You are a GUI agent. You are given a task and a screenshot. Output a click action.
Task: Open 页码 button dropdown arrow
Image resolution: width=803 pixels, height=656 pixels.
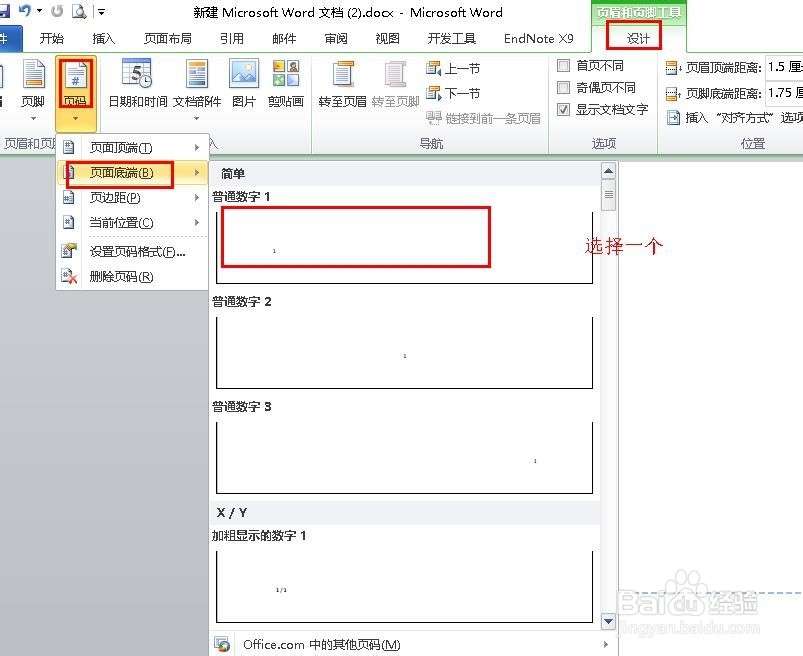pos(75,119)
